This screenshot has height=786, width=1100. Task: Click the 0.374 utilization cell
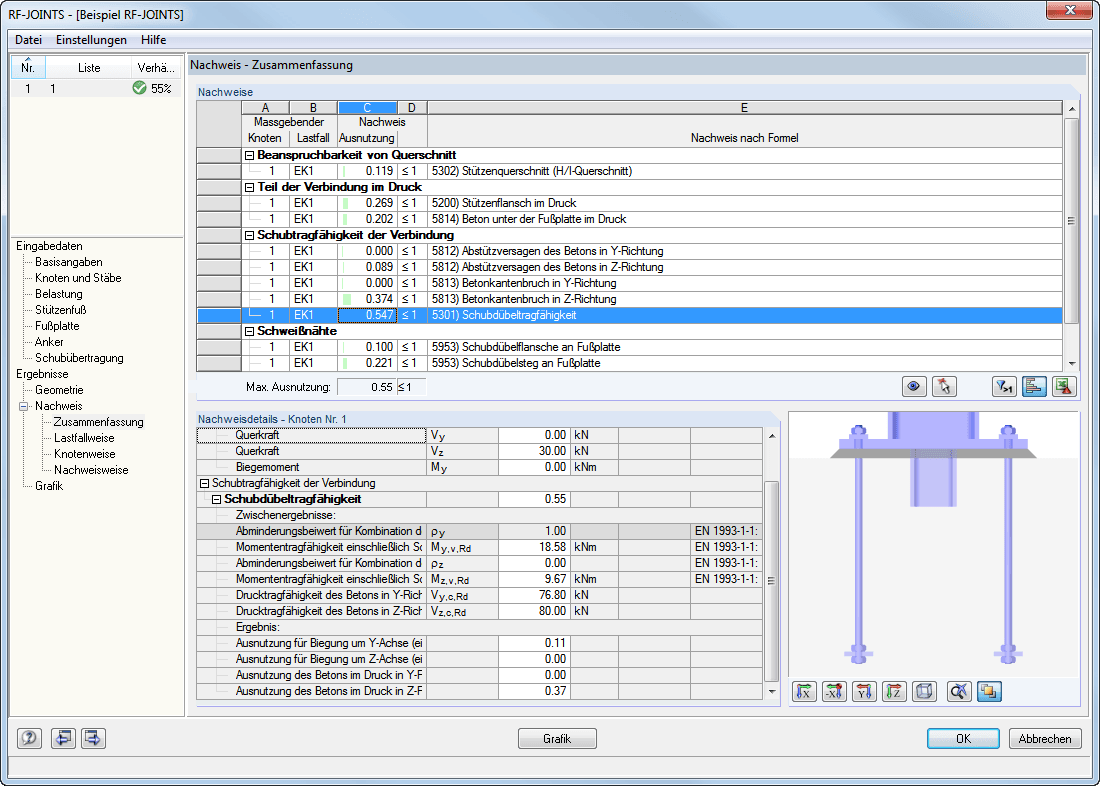point(368,299)
